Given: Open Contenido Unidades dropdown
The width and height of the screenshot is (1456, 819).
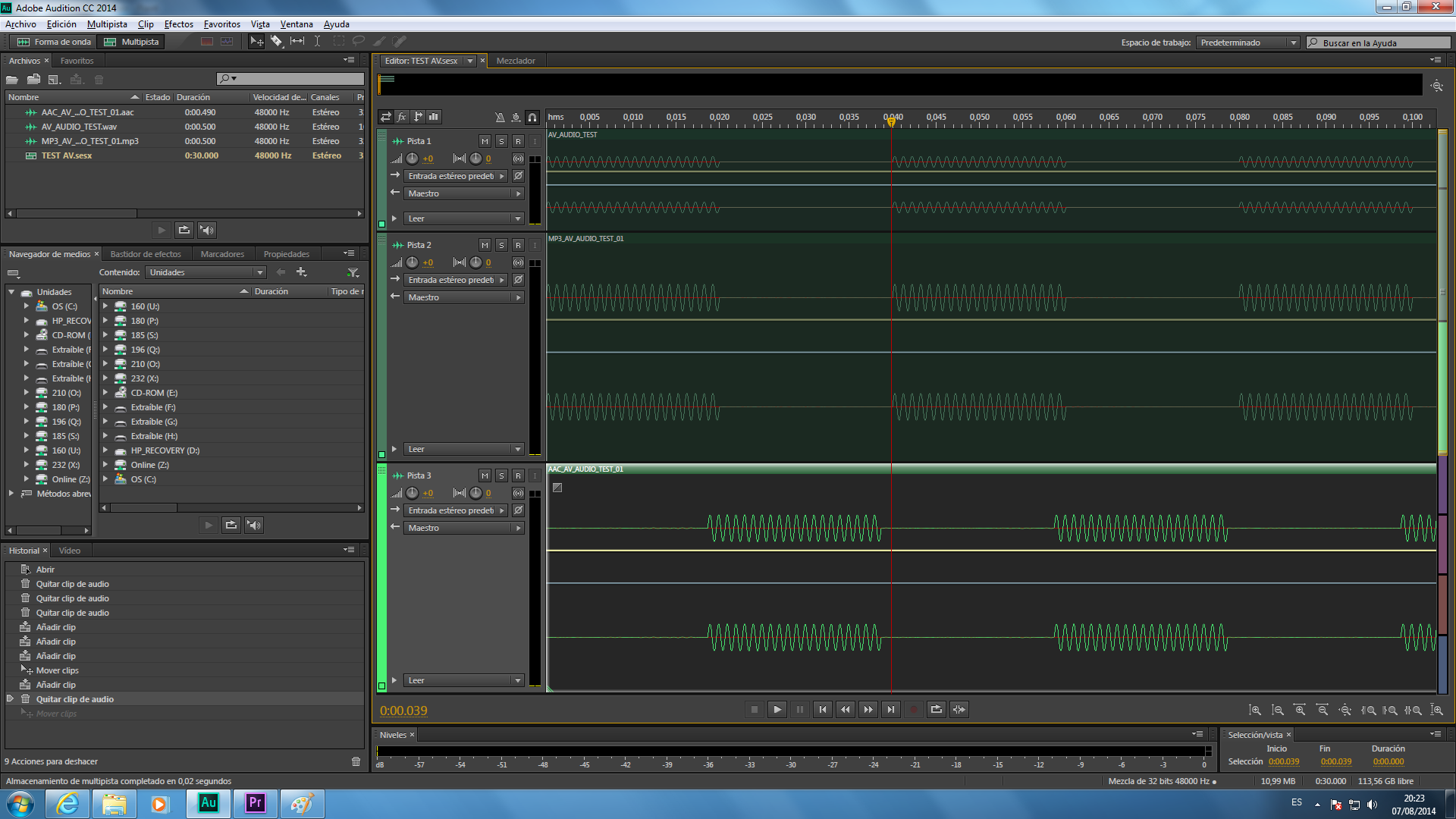Looking at the screenshot, I should [206, 272].
